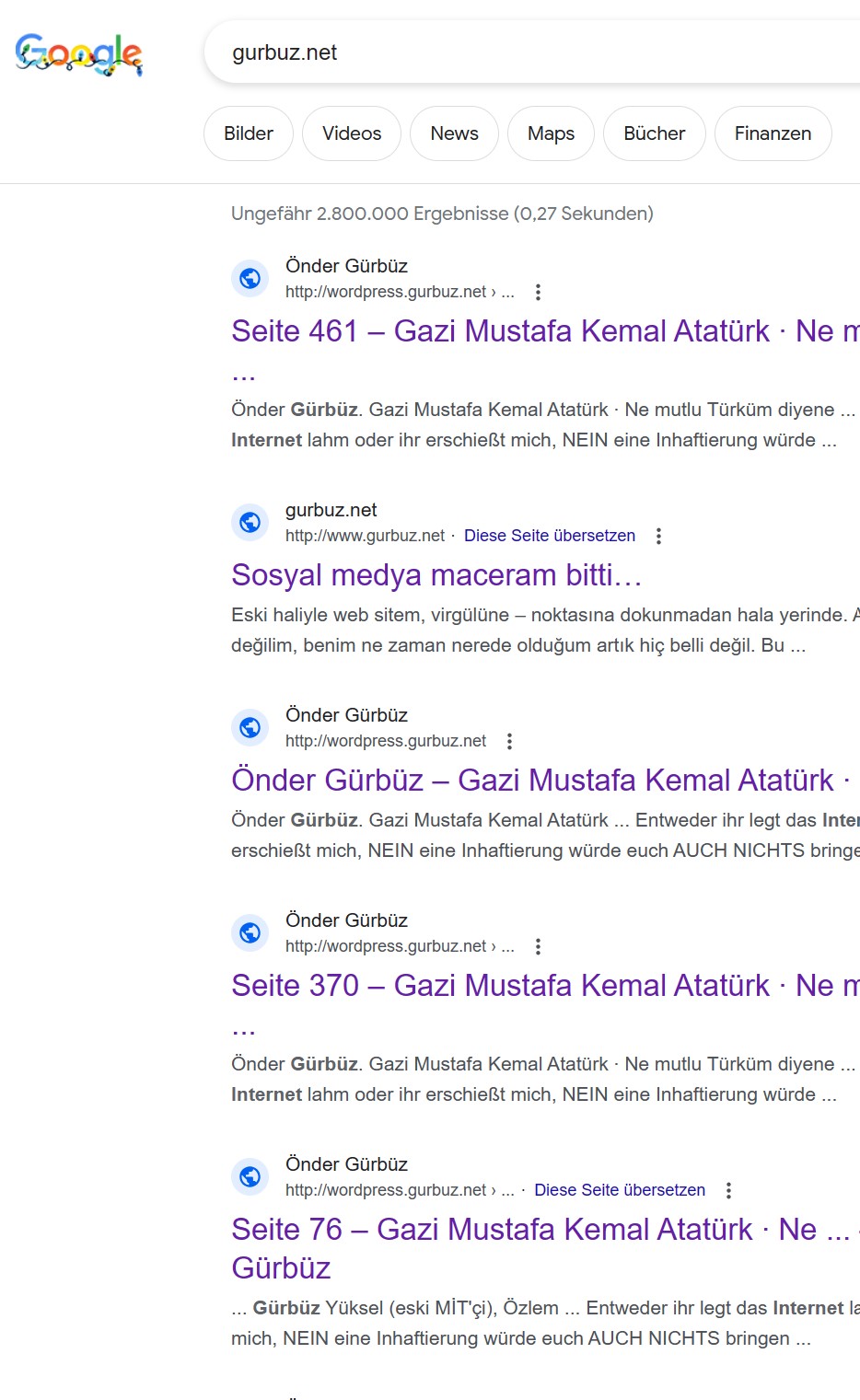Click 'Diese Seite übersetzen' for the Seite 76 result
The width and height of the screenshot is (860, 1400).
pos(620,1190)
